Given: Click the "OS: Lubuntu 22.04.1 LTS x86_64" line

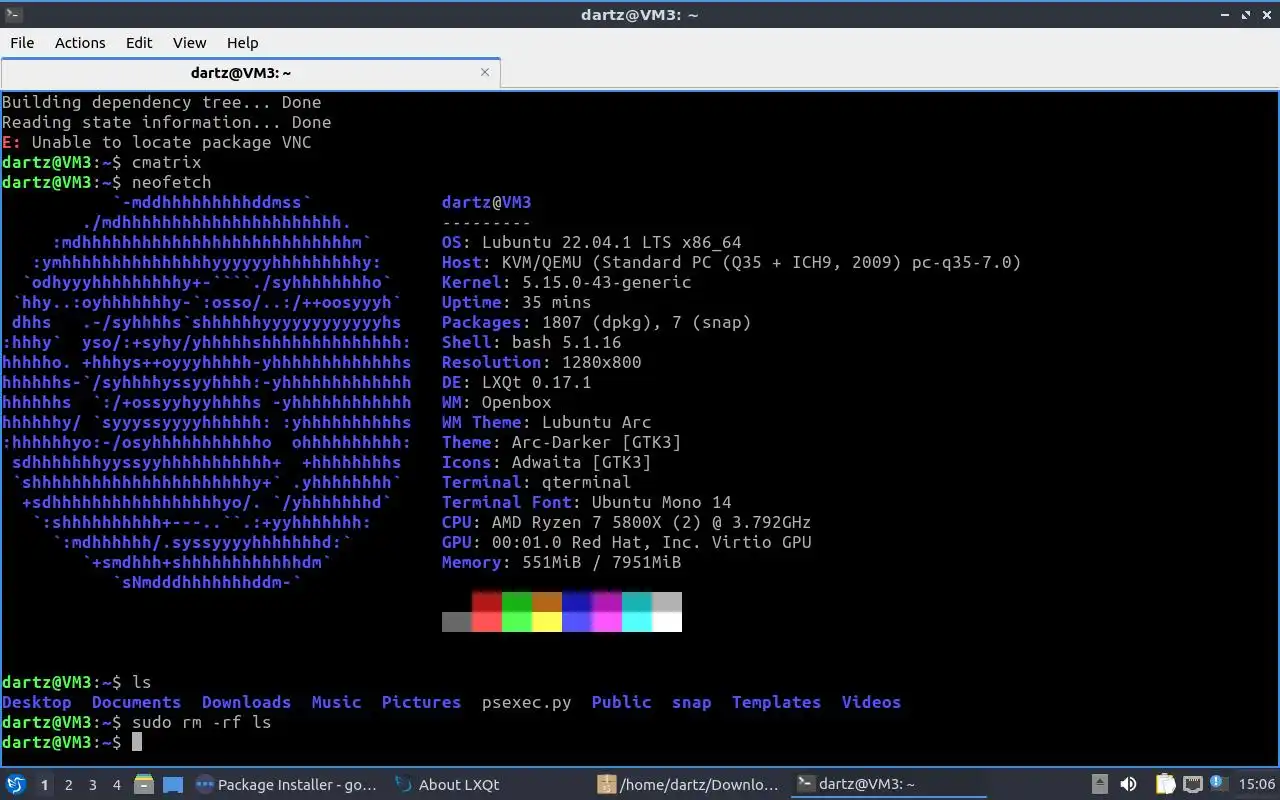Looking at the screenshot, I should [592, 242].
